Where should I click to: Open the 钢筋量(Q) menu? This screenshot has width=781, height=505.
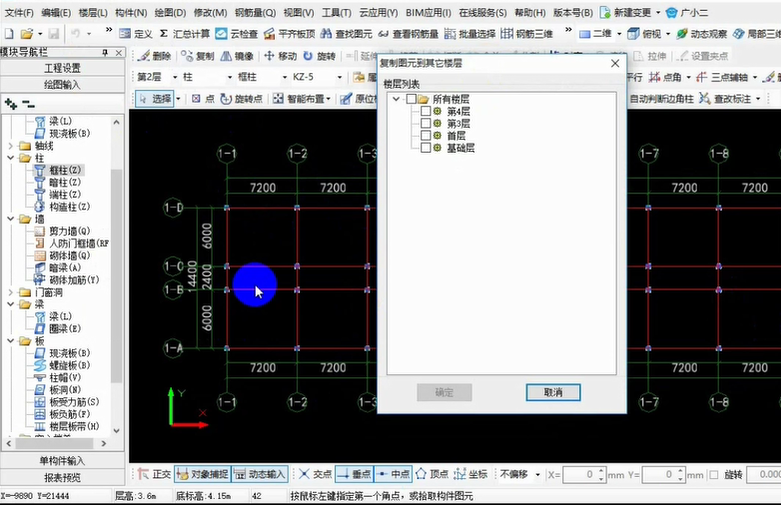pos(257,12)
